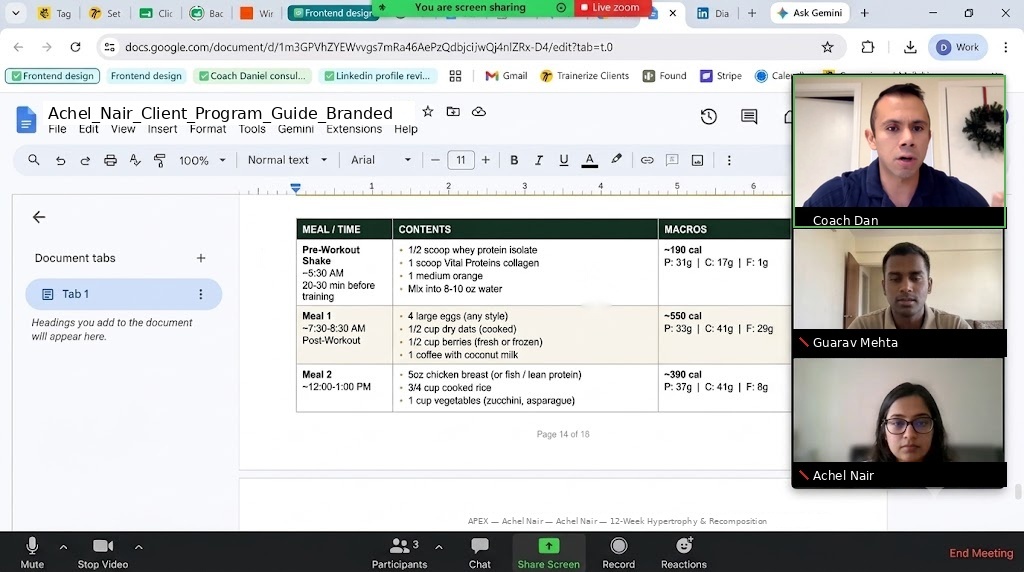
Task: Star the document next to title
Action: point(428,112)
